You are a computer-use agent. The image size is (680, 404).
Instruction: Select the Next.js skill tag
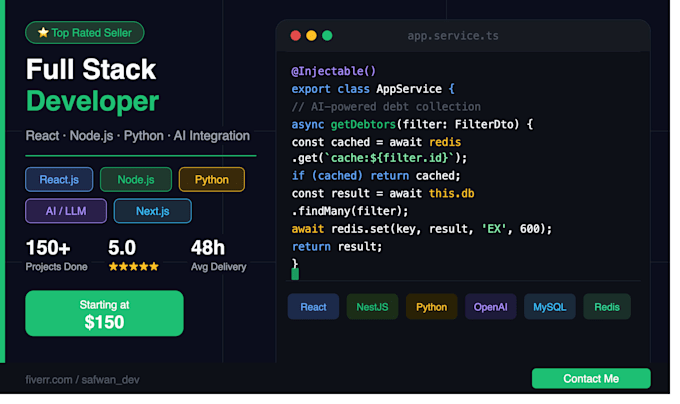[x=153, y=211]
